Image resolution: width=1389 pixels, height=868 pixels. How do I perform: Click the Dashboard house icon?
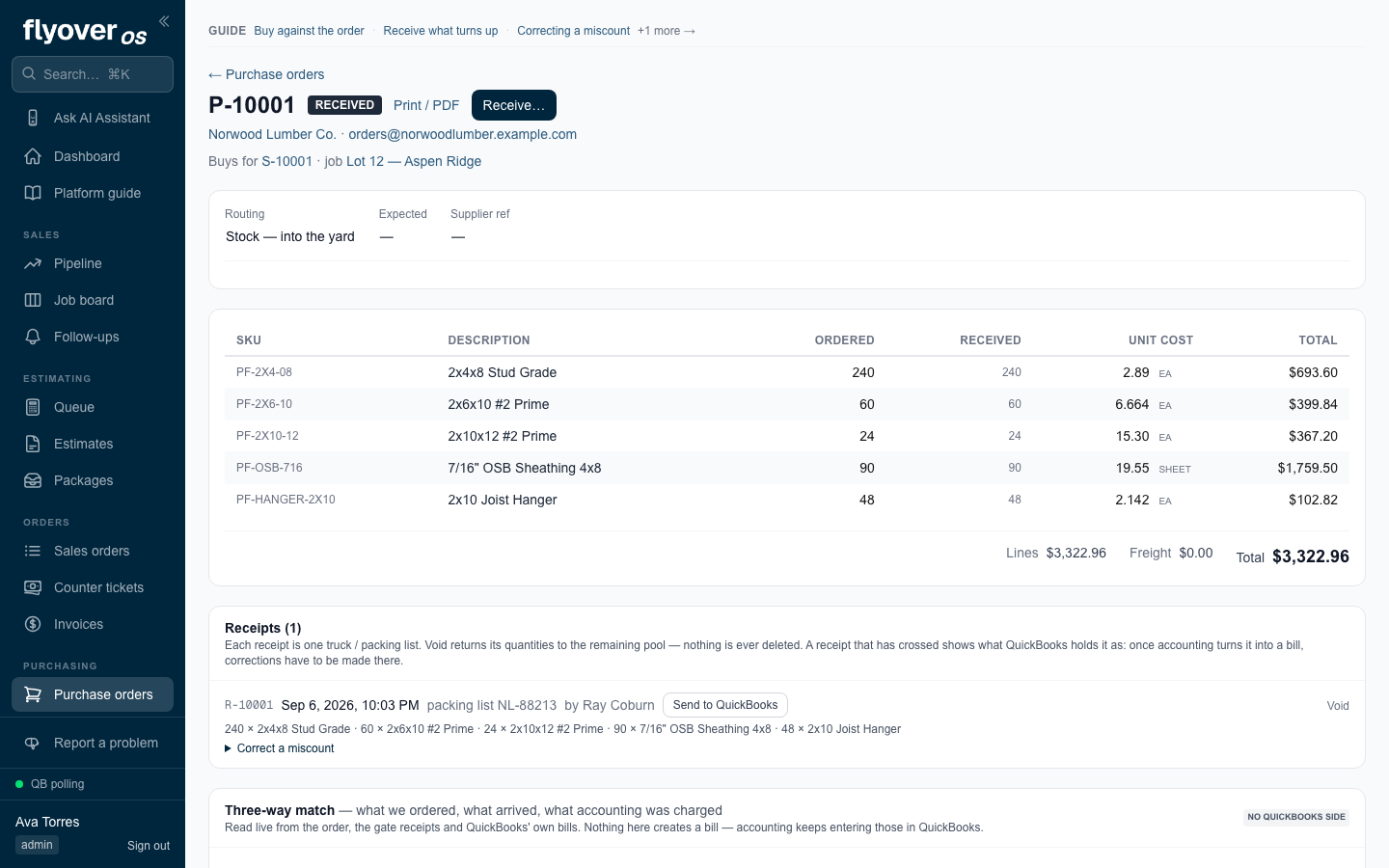click(x=33, y=156)
